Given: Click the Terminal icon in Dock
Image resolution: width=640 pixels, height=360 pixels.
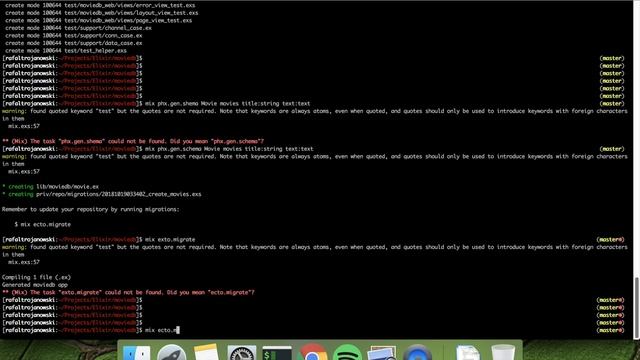Looking at the screenshot, I should 277,353.
